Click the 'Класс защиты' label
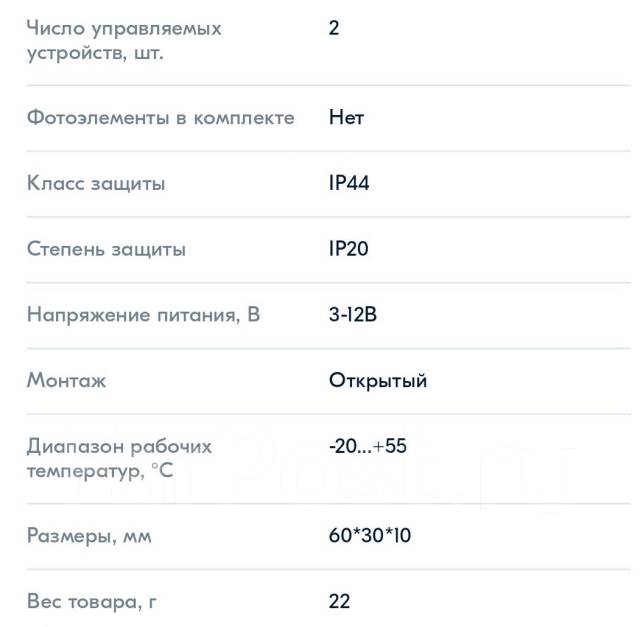 (x=96, y=184)
